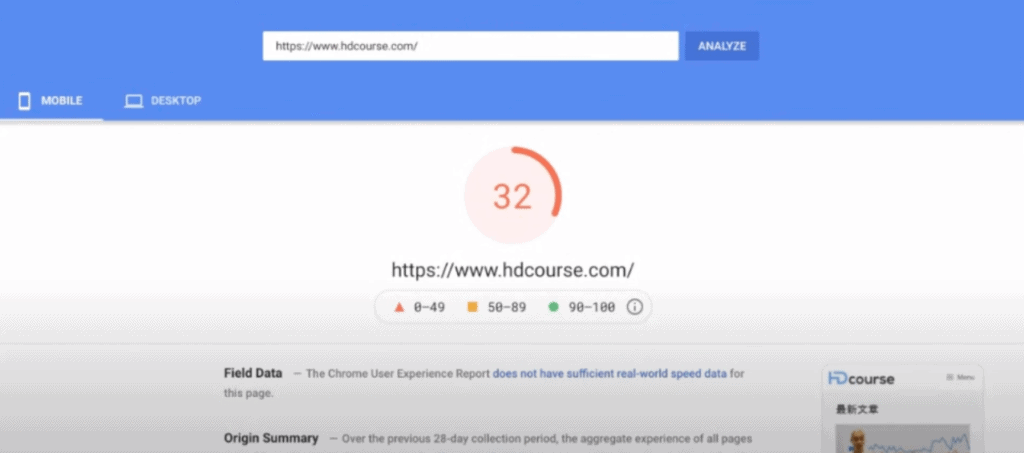This screenshot has width=1024, height=453.
Task: Click the 'Field Data' heading
Action: (x=253, y=373)
